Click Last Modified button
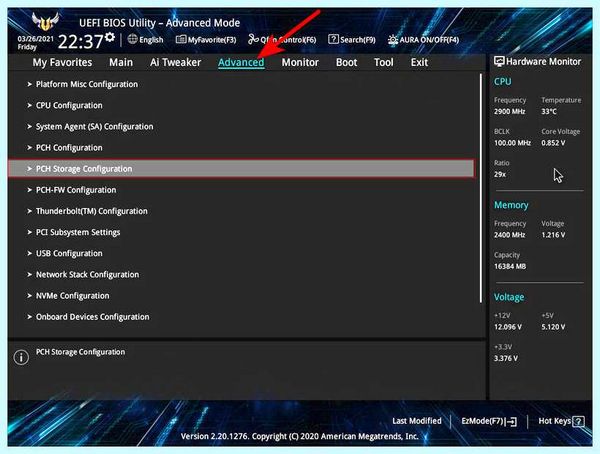The height and width of the screenshot is (454, 600). pos(417,421)
